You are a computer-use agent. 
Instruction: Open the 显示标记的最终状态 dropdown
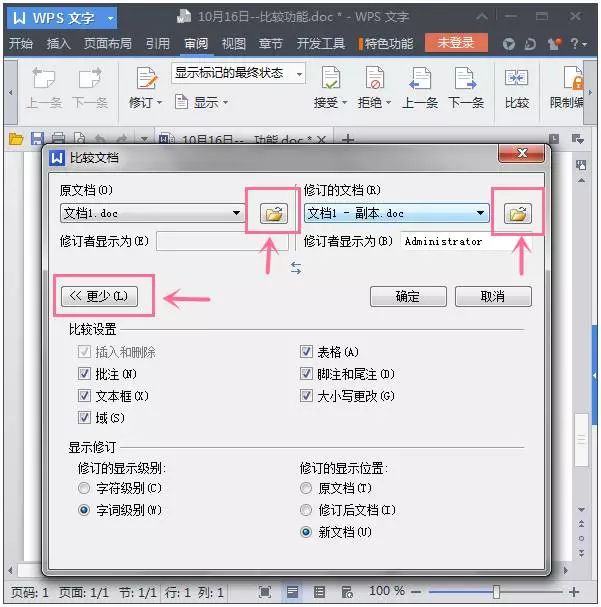[x=299, y=74]
